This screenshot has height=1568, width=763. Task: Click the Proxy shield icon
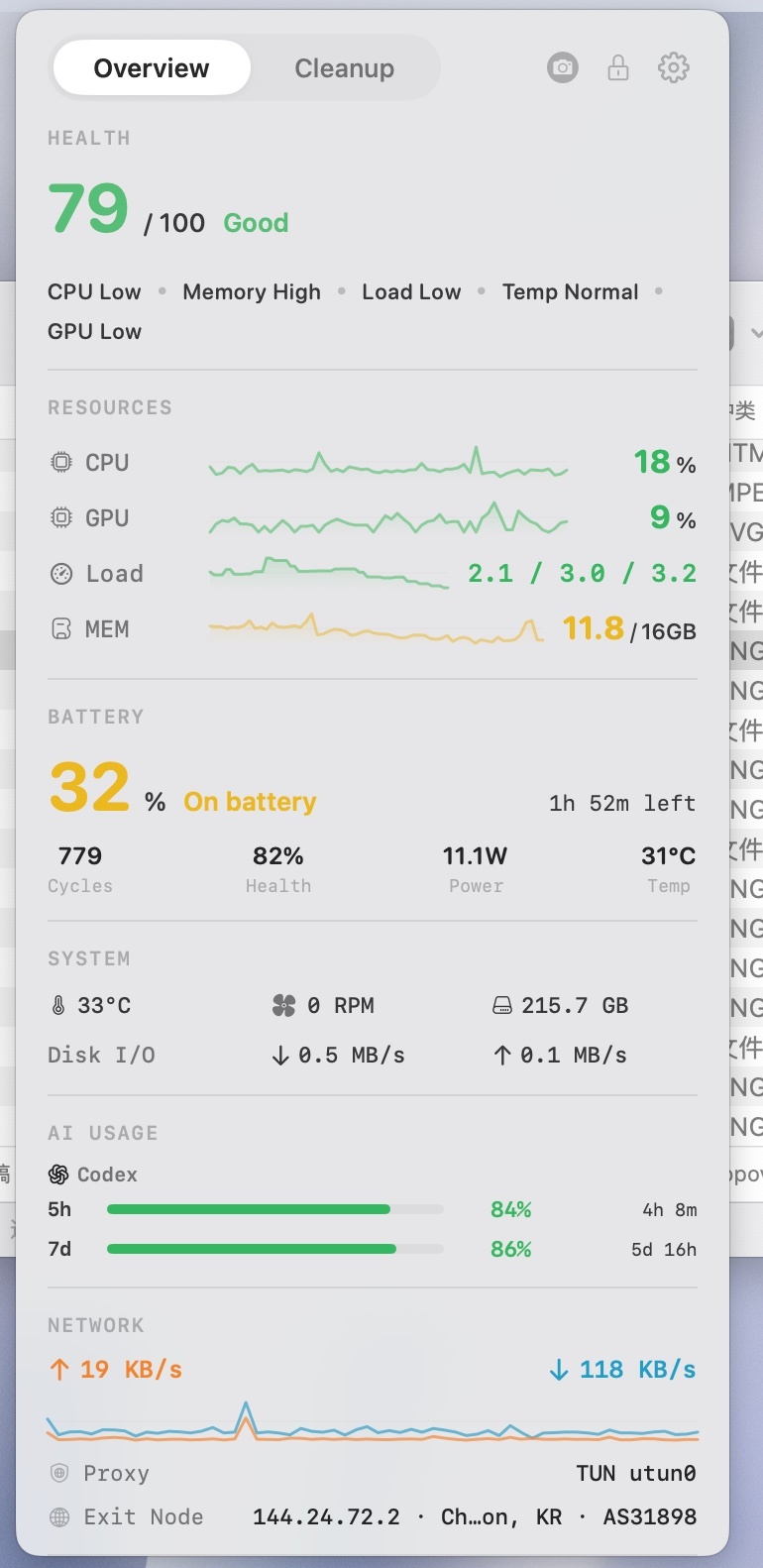pyautogui.click(x=59, y=1473)
